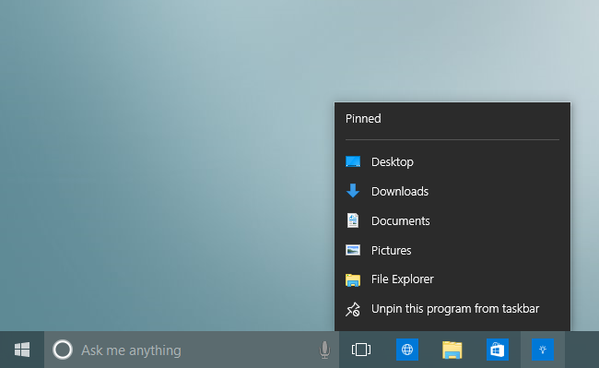Click the unpin pin icon

pyautogui.click(x=353, y=309)
